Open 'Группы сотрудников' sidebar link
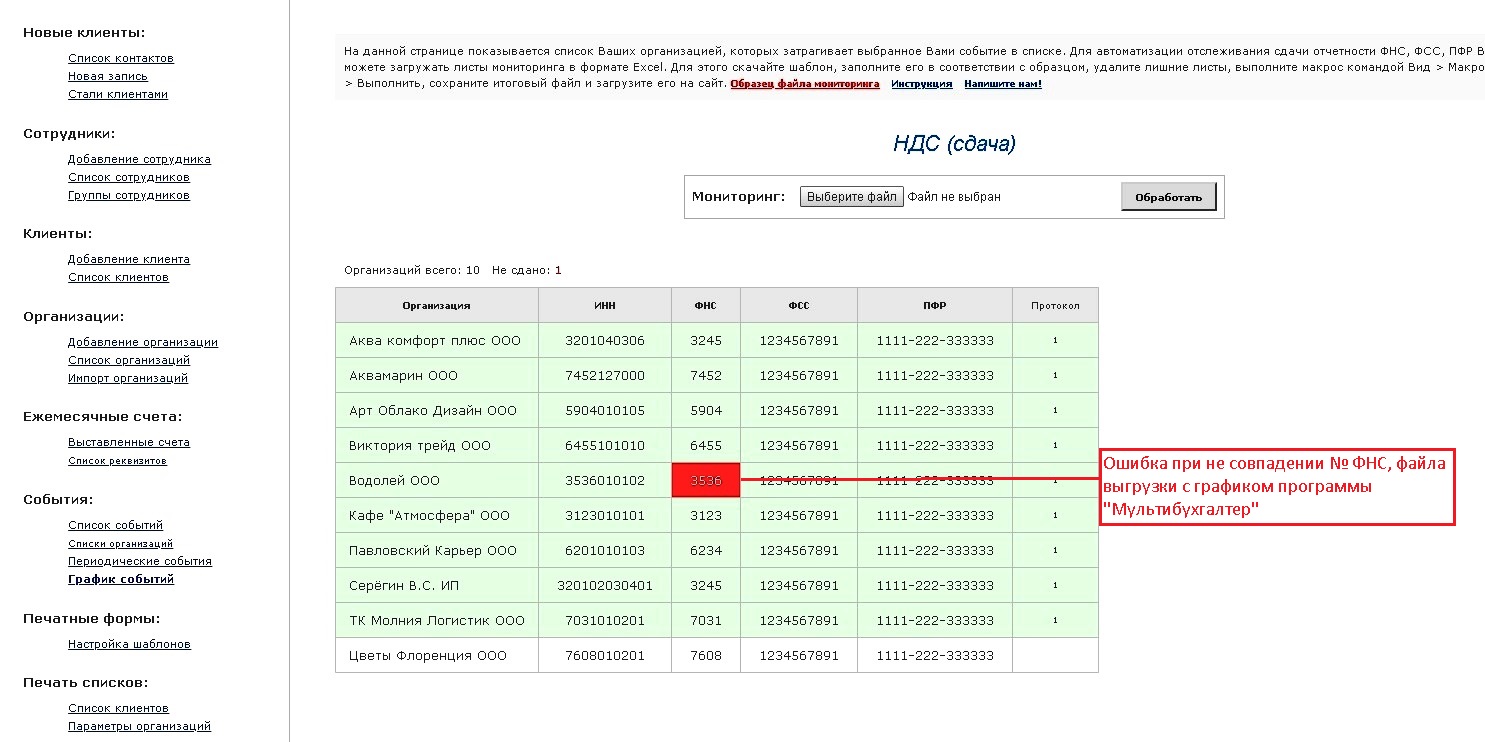Screen dimensions: 1485x742 (x=128, y=195)
